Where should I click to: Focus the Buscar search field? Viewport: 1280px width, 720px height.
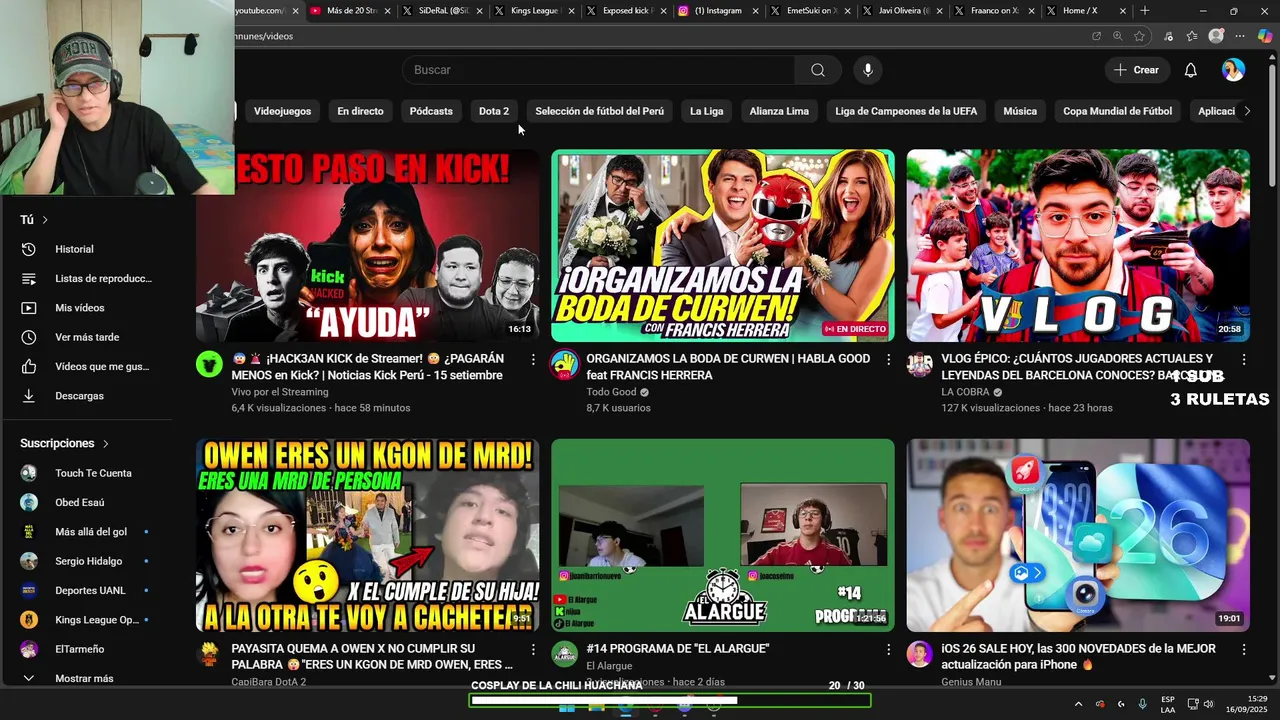[599, 70]
